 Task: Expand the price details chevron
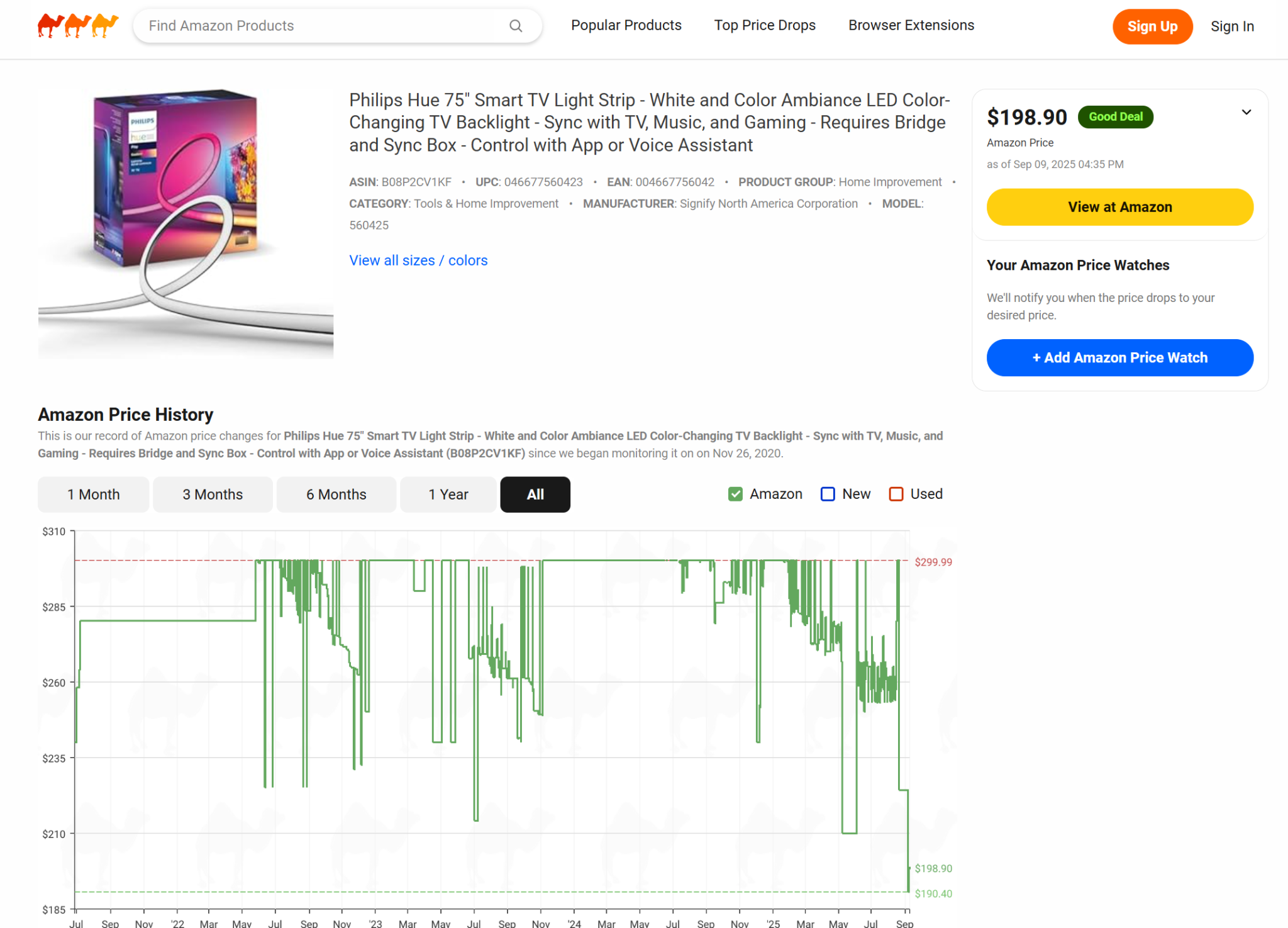1246,112
